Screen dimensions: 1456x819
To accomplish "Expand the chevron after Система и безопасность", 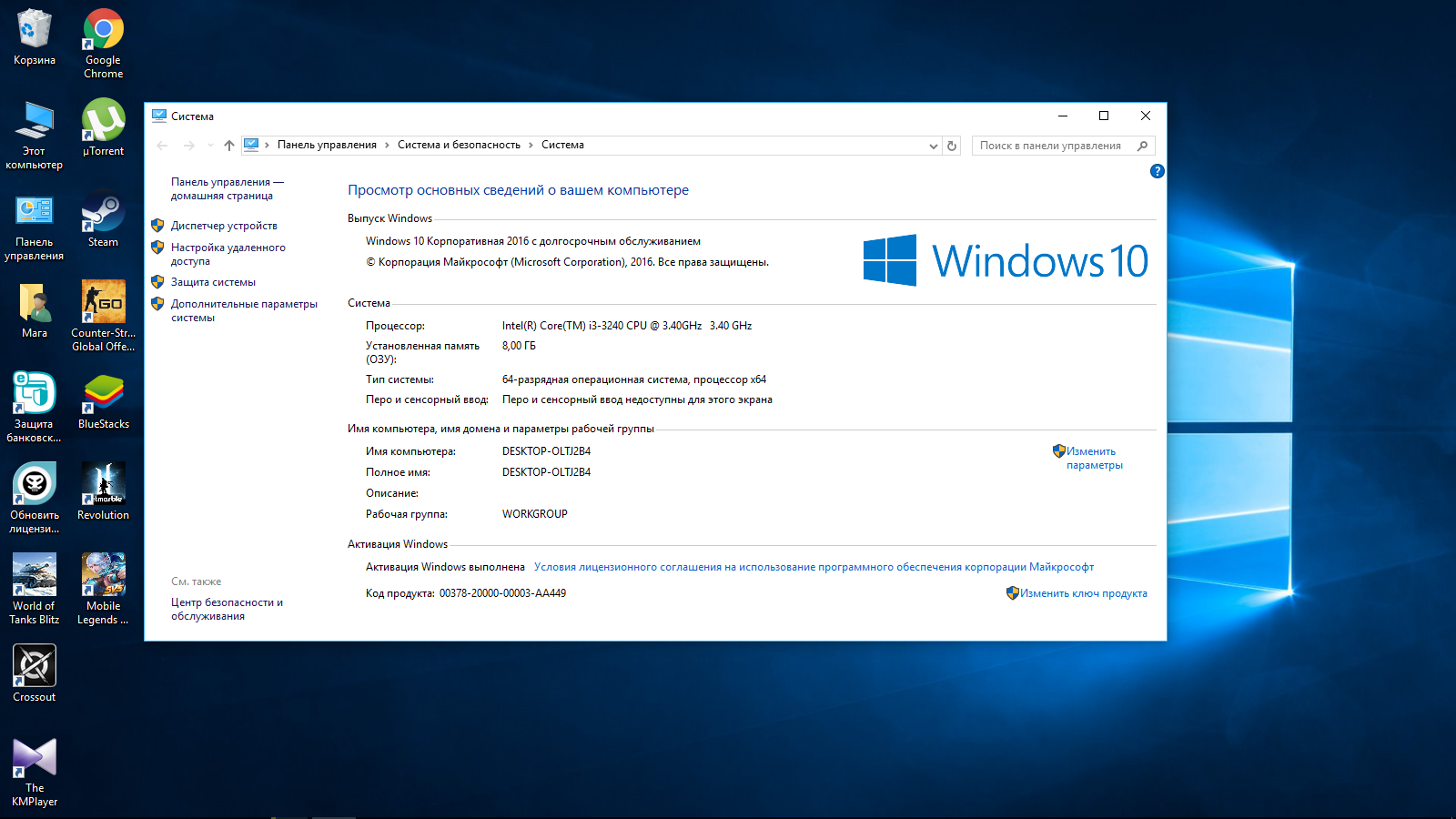I will tap(531, 145).
